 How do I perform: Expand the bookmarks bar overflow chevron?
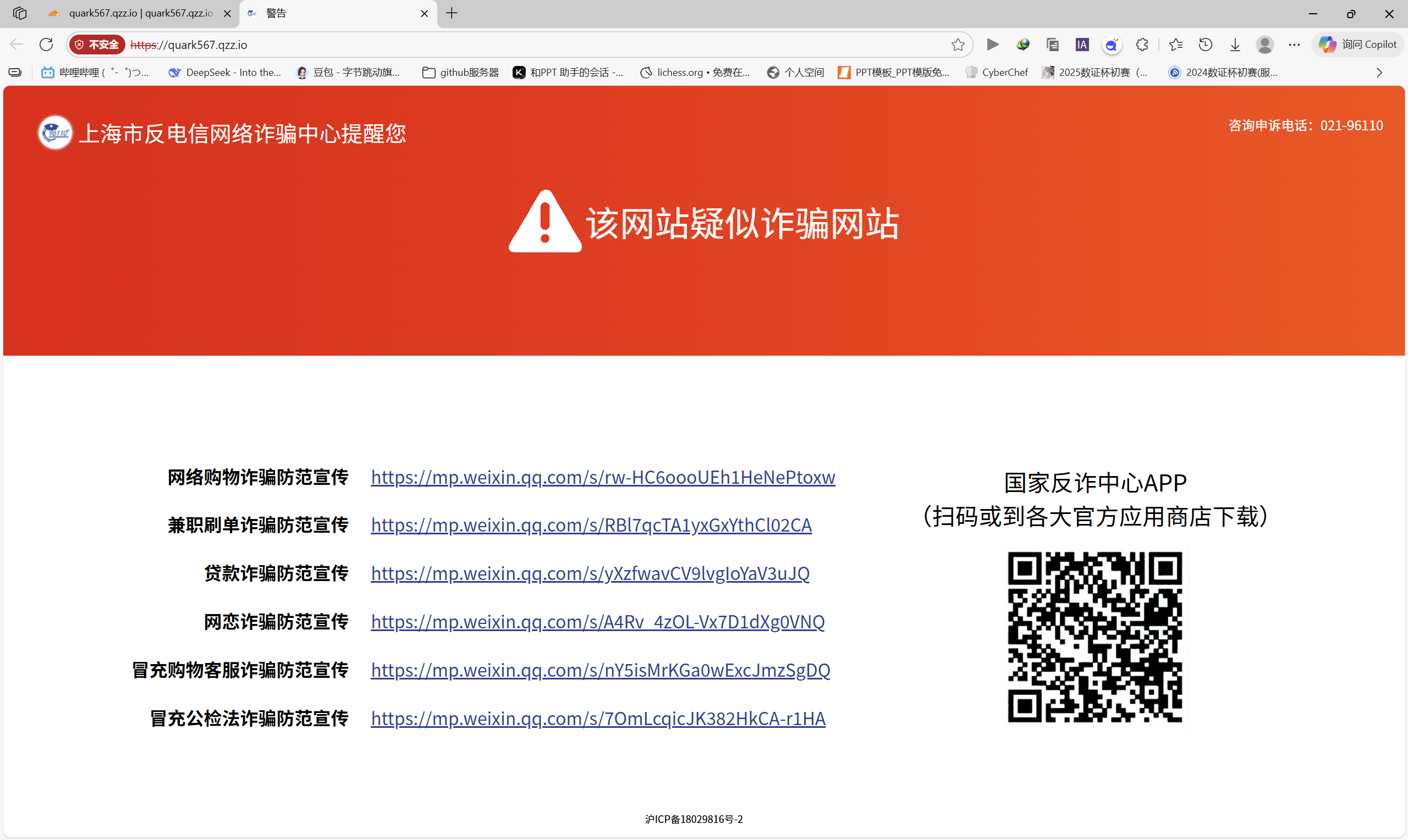[x=1379, y=73]
